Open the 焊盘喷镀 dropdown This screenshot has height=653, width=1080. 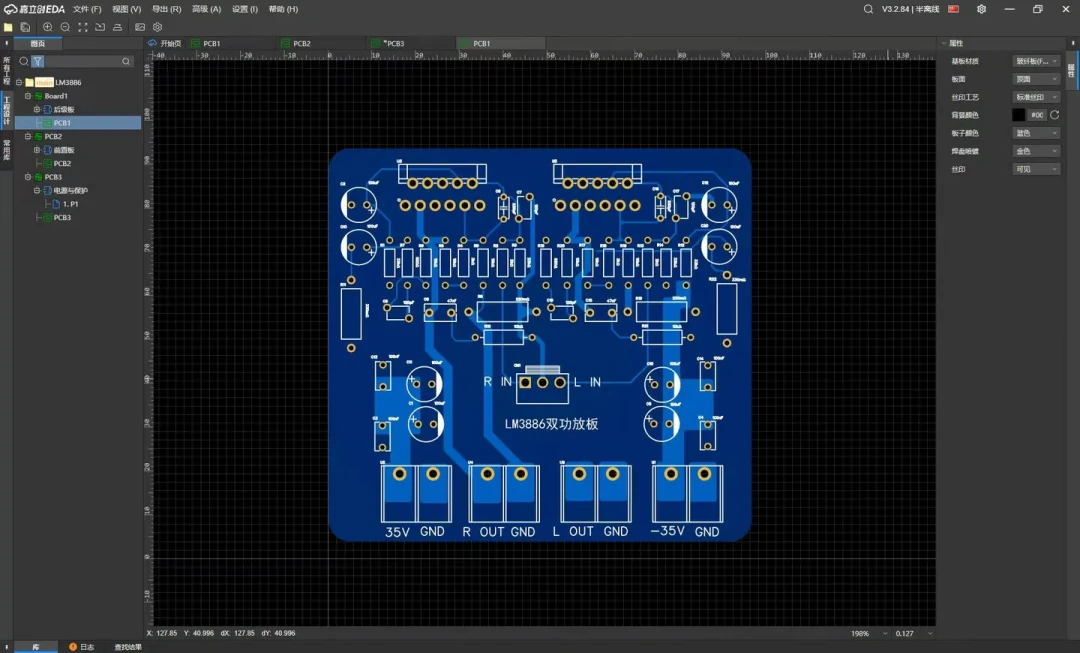(1036, 151)
